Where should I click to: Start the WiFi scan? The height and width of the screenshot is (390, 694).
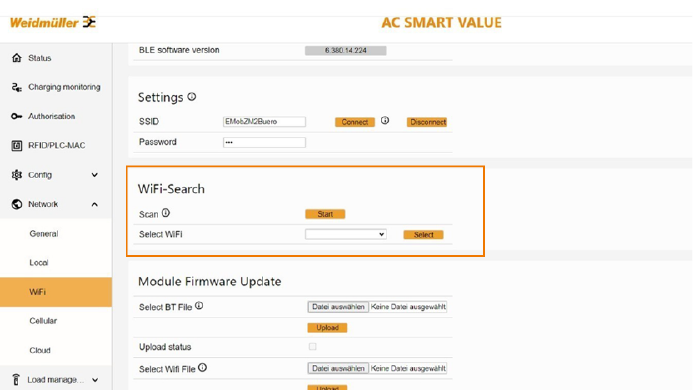tap(325, 214)
